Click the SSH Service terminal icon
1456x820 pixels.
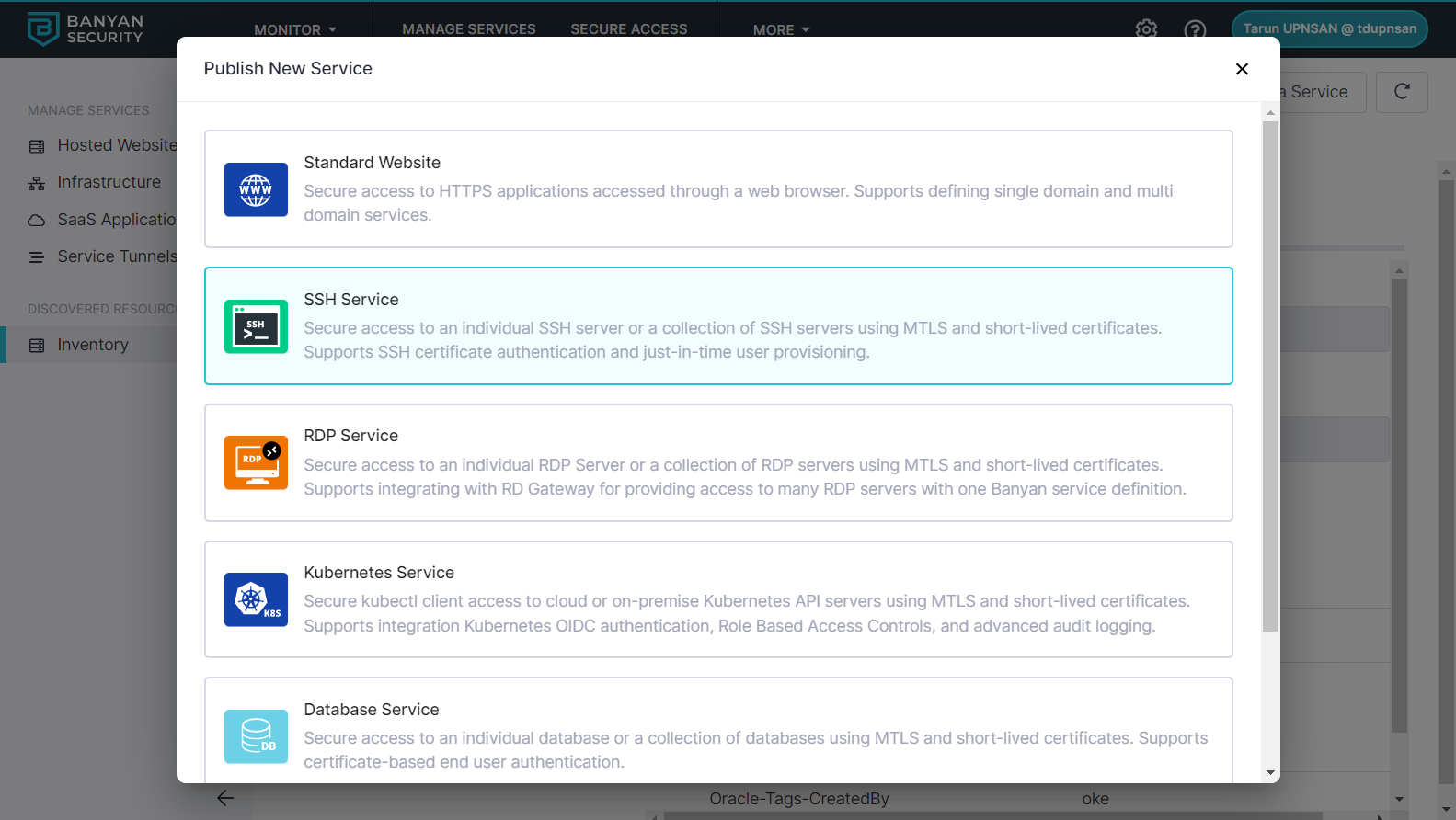tap(256, 326)
